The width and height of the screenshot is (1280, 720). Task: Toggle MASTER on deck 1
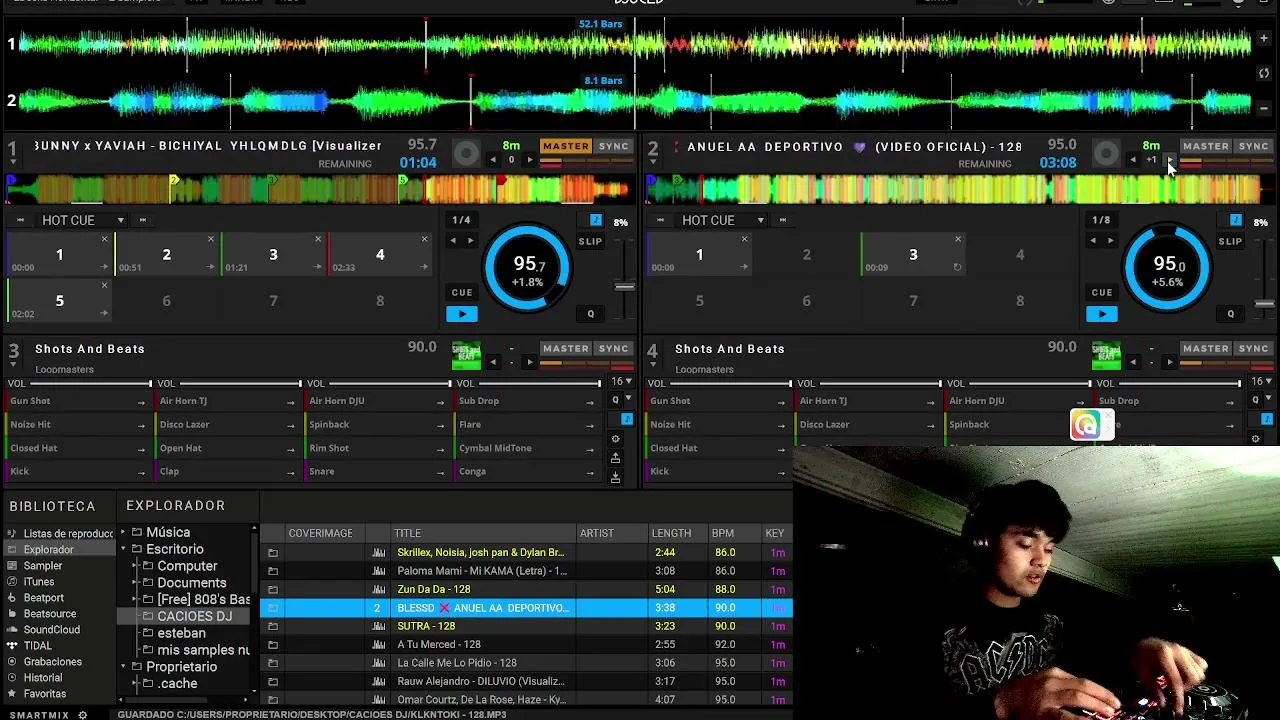[x=566, y=146]
